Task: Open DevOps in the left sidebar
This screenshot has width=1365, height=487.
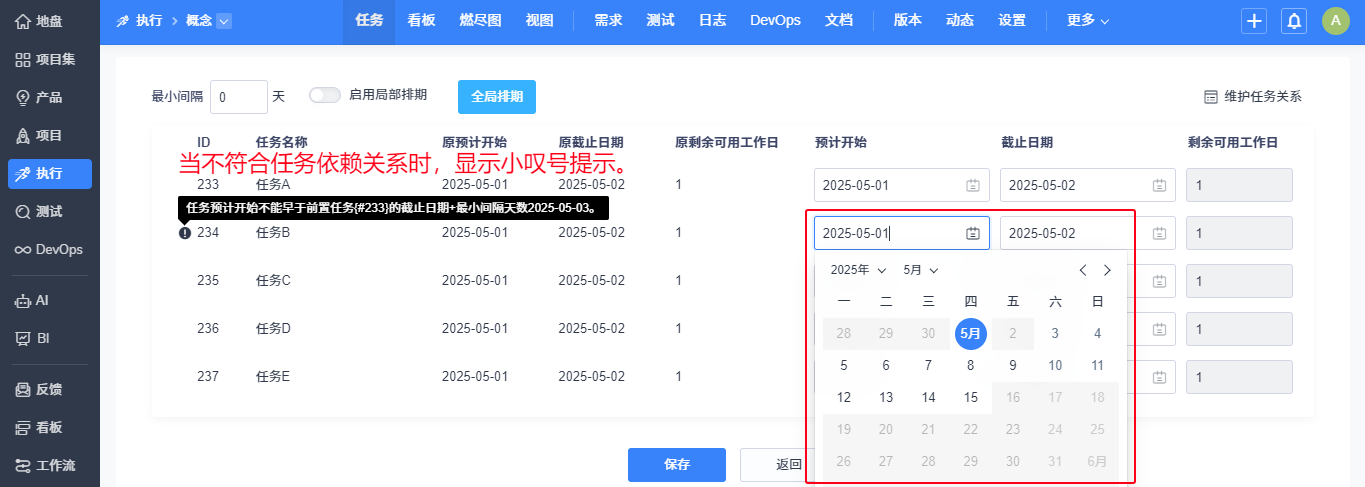Action: click(x=50, y=249)
